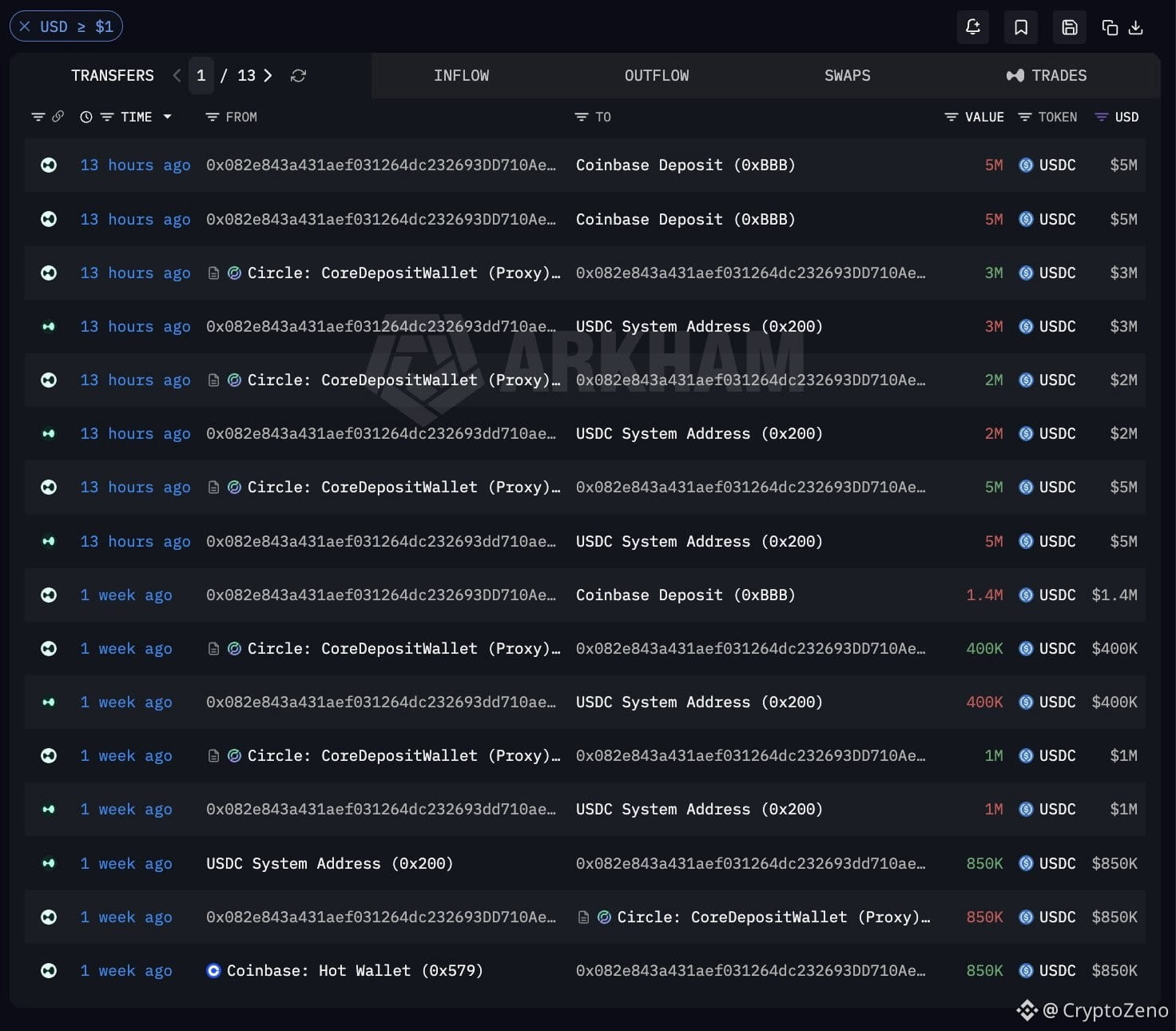Click the page number field showing 1
Image resolution: width=1176 pixels, height=1031 pixels.
pos(201,75)
